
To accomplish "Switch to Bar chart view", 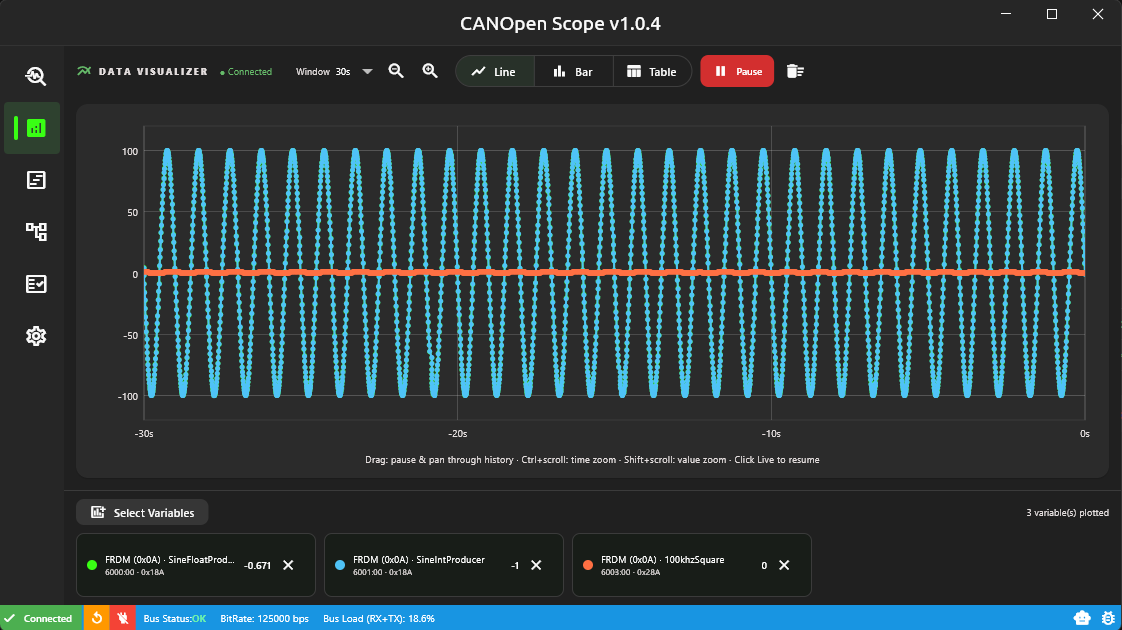I will pos(573,72).
